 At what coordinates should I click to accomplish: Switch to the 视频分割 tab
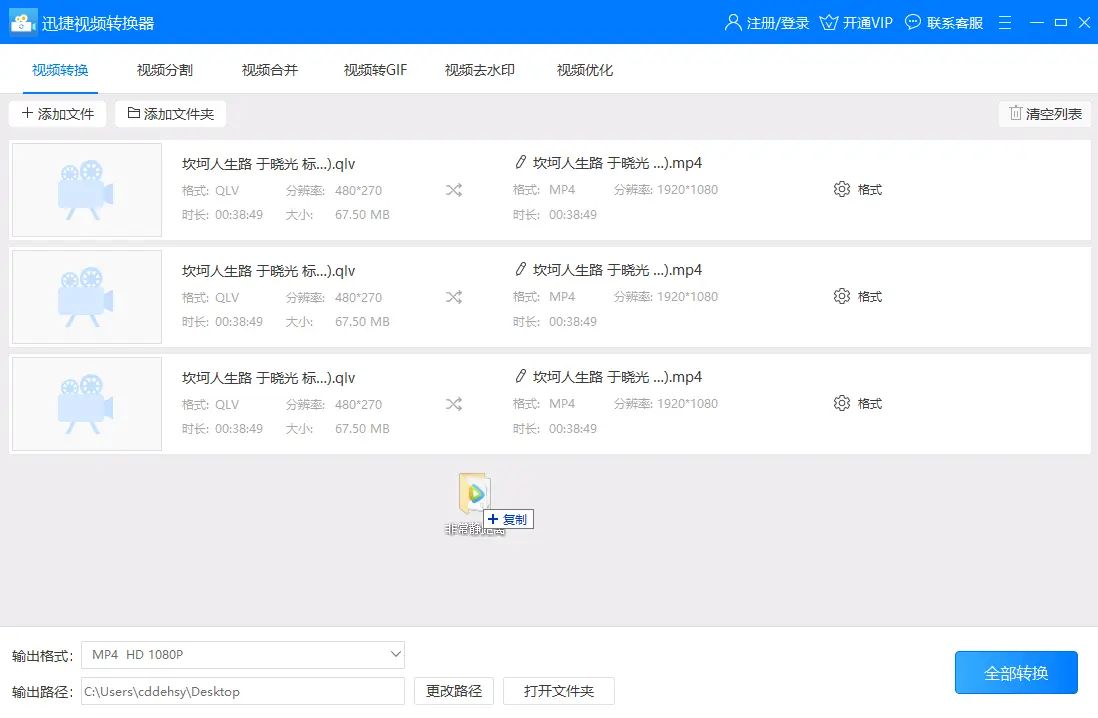click(165, 70)
